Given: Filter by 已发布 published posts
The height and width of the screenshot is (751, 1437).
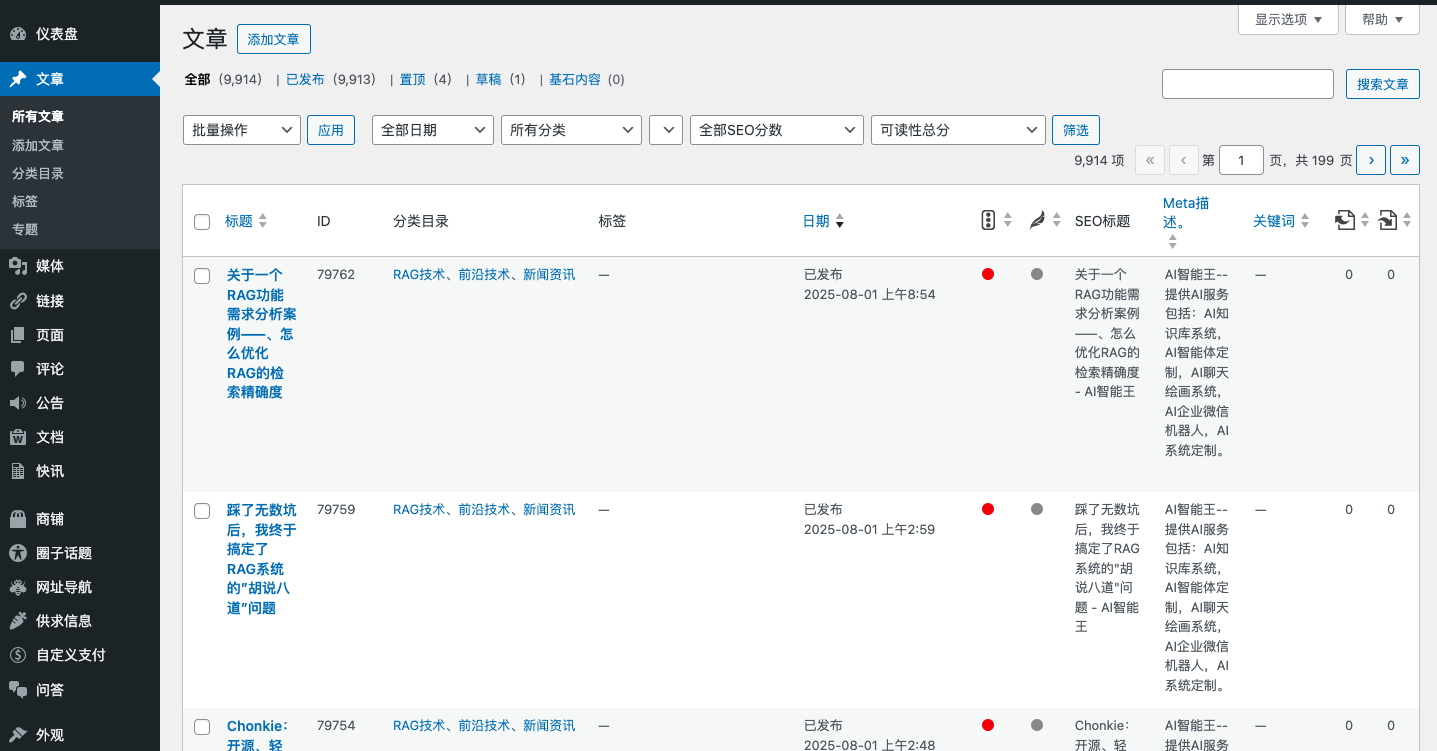Looking at the screenshot, I should click(x=305, y=79).
